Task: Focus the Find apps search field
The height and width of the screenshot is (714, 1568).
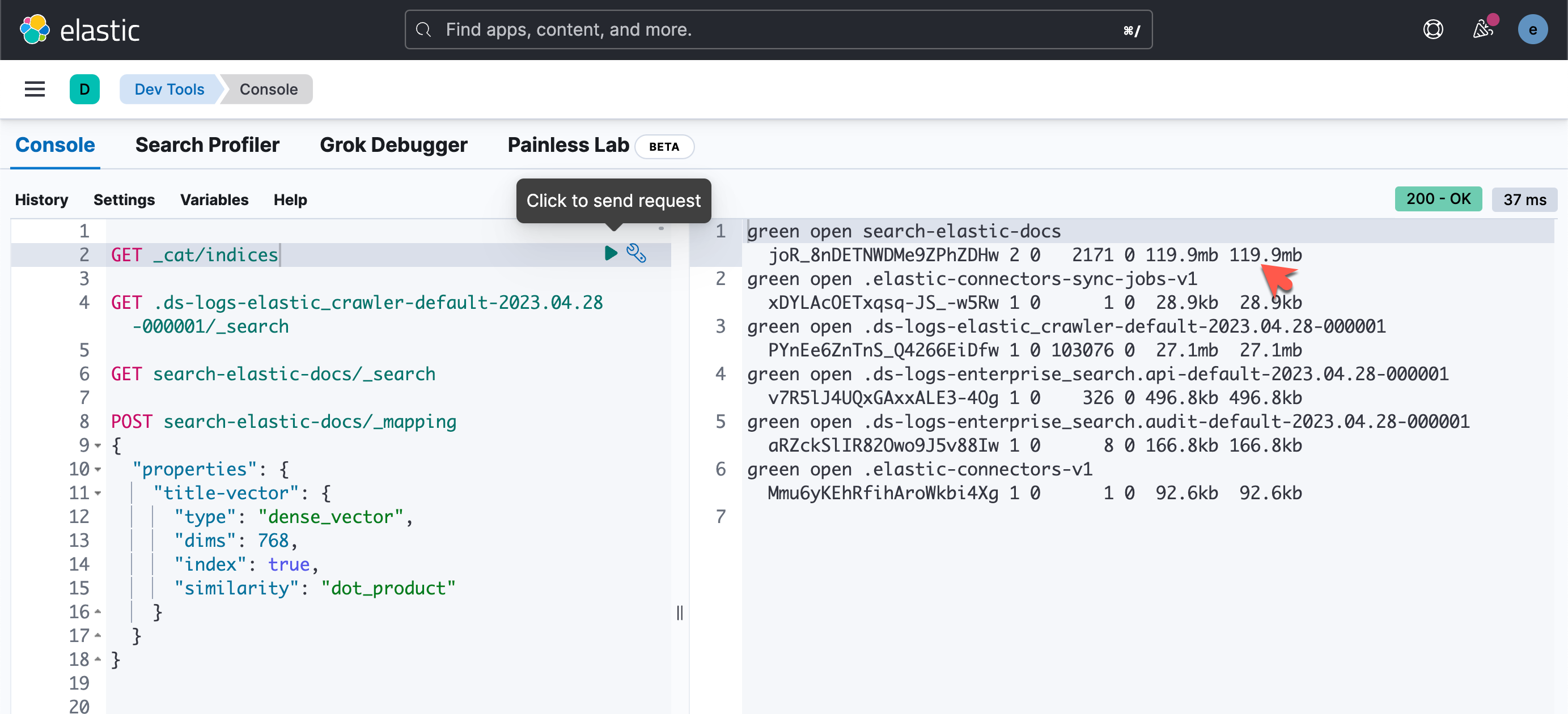Action: 778,29
